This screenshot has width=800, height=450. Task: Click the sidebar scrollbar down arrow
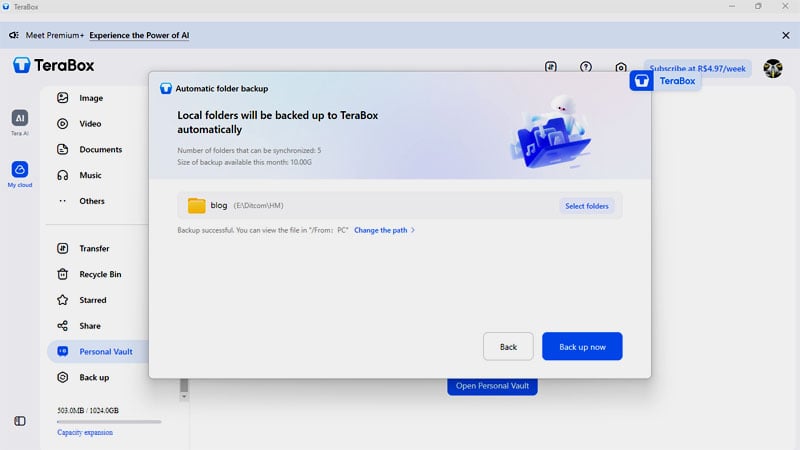[x=184, y=396]
